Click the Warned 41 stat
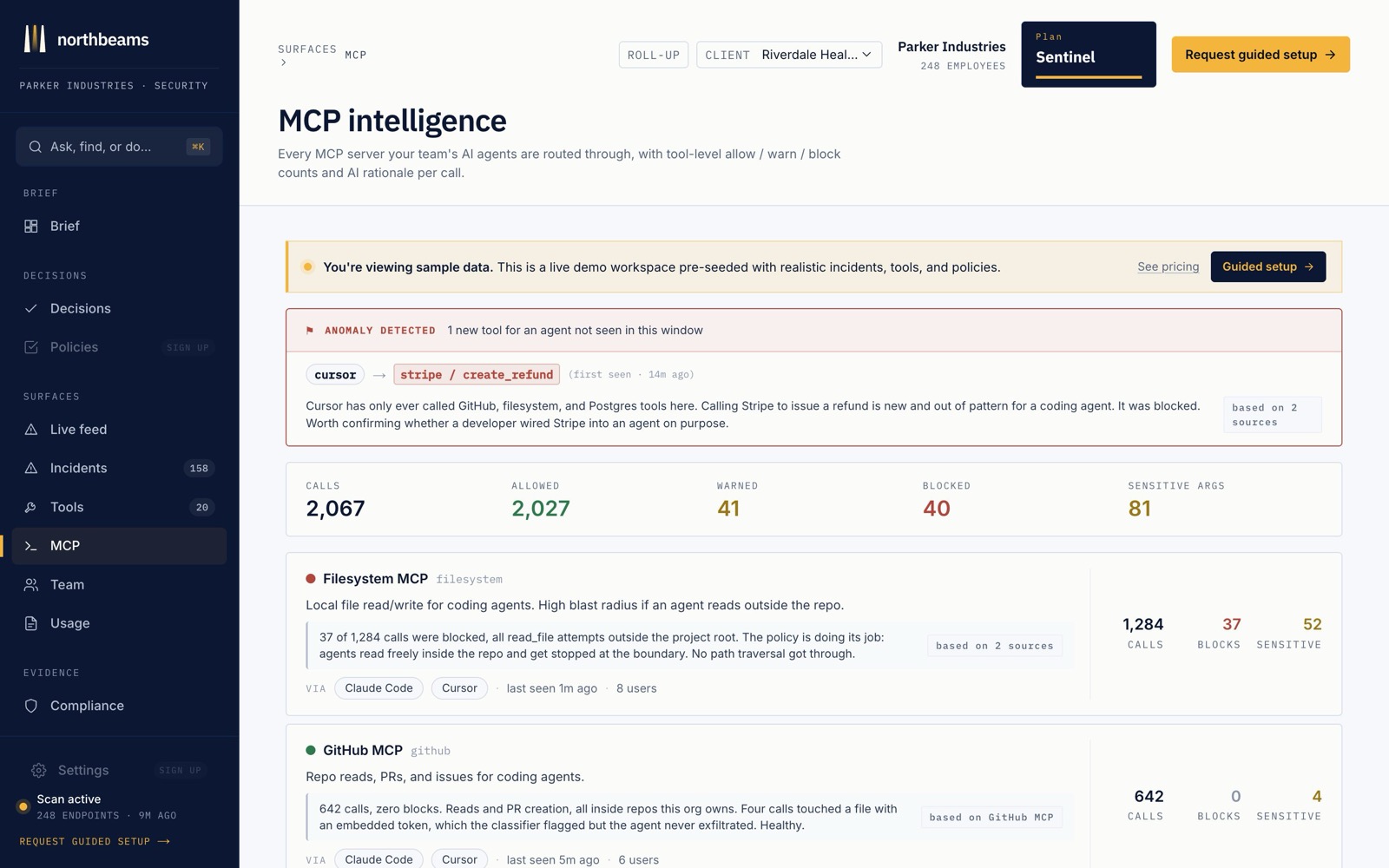This screenshot has height=868, width=1389. (x=737, y=500)
